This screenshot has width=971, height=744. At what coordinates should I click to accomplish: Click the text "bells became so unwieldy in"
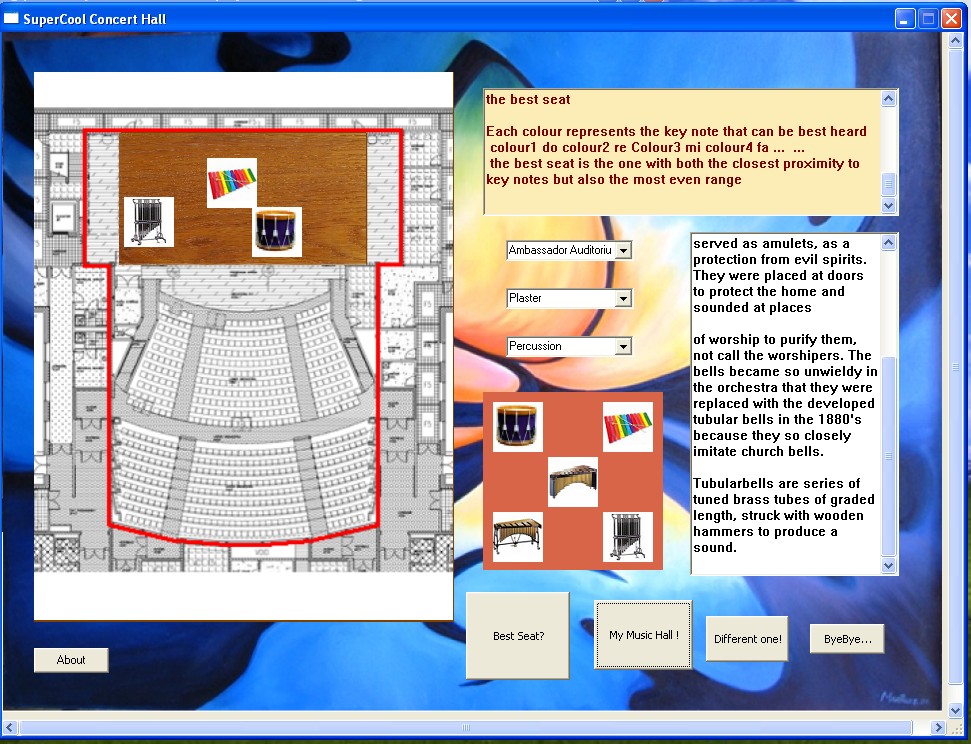click(x=785, y=372)
